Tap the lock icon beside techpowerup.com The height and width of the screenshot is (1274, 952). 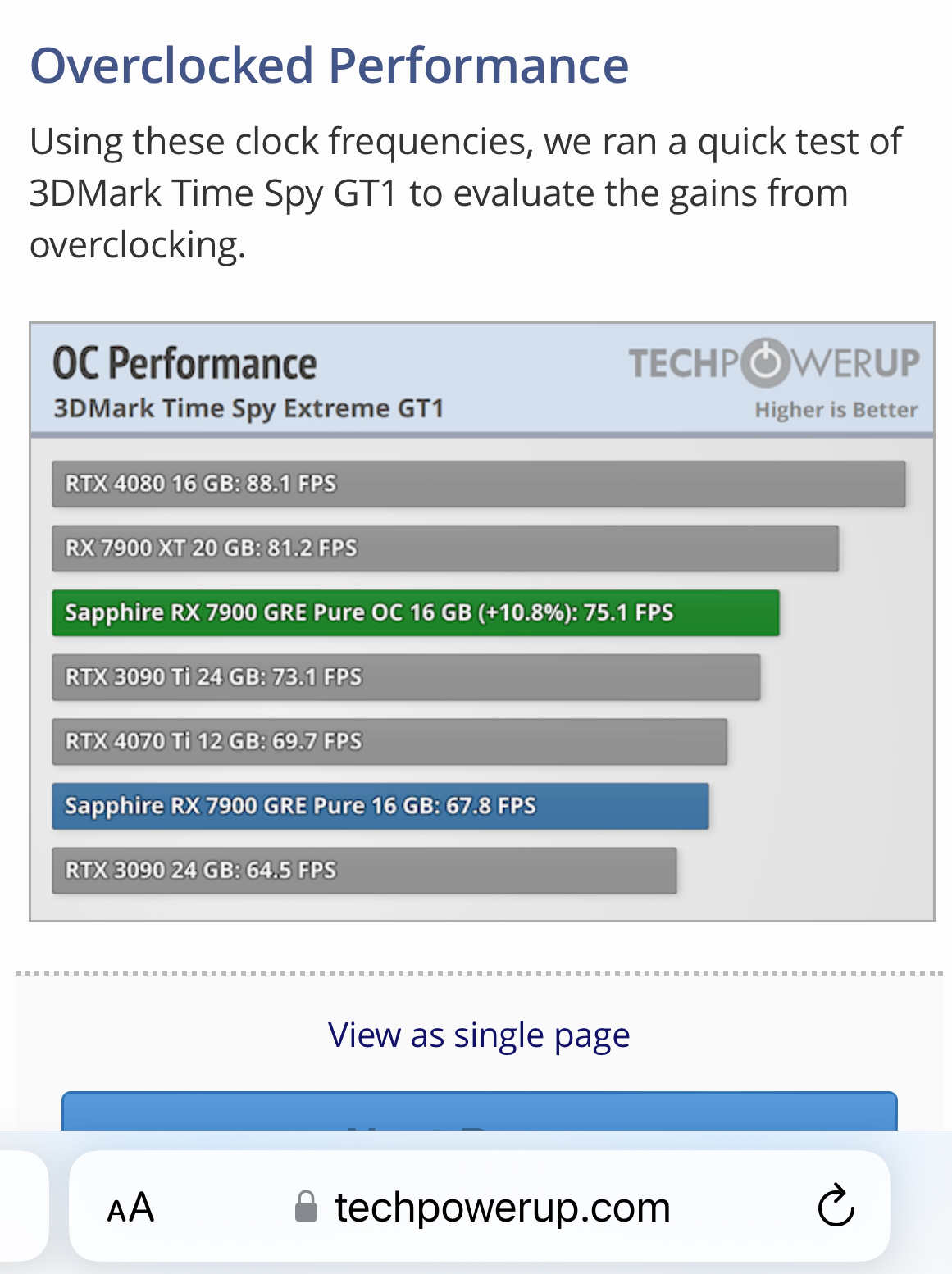(306, 1207)
